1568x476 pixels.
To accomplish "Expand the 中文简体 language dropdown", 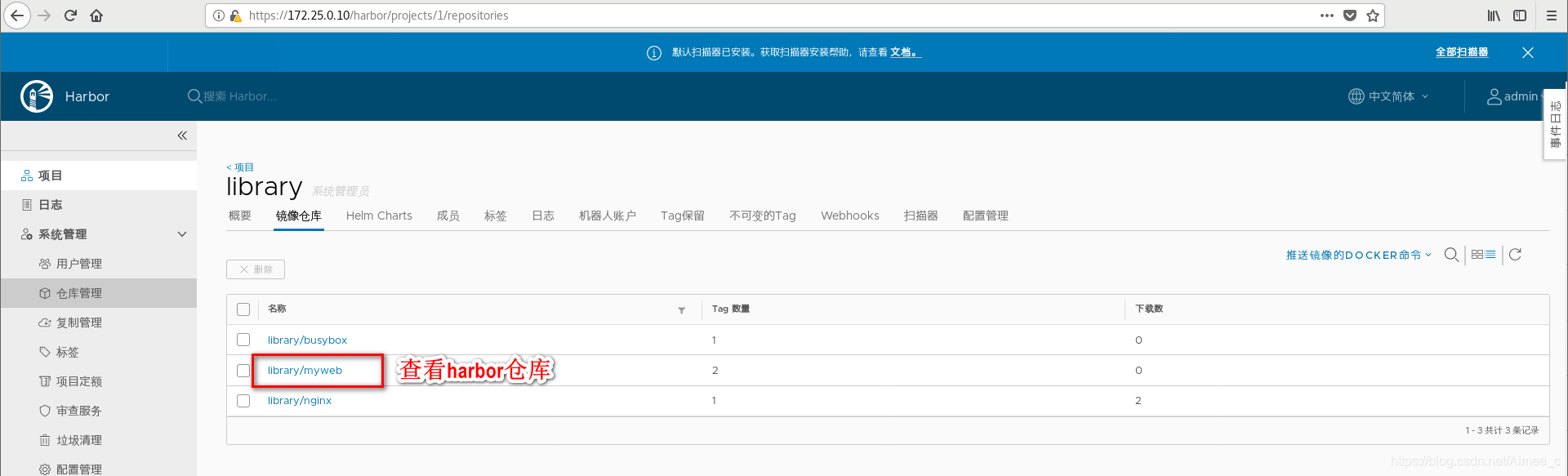I will click(1388, 96).
